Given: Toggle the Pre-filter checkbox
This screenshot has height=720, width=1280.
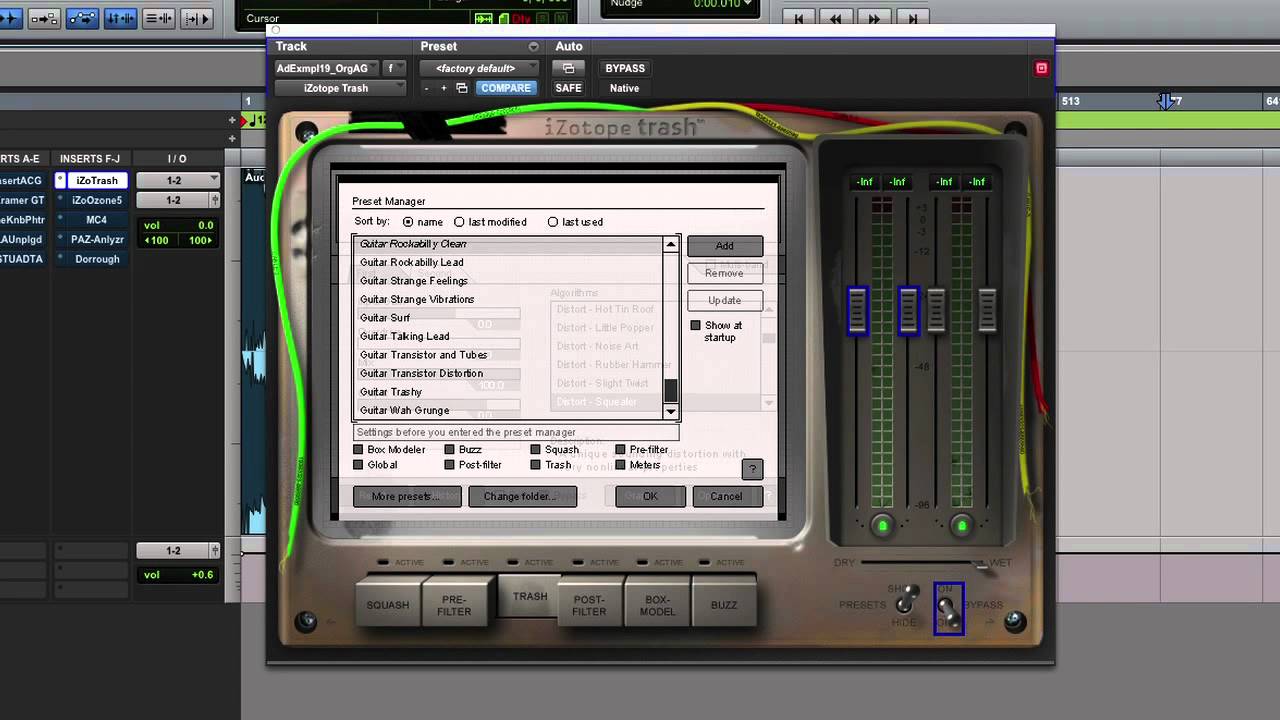Looking at the screenshot, I should (621, 450).
